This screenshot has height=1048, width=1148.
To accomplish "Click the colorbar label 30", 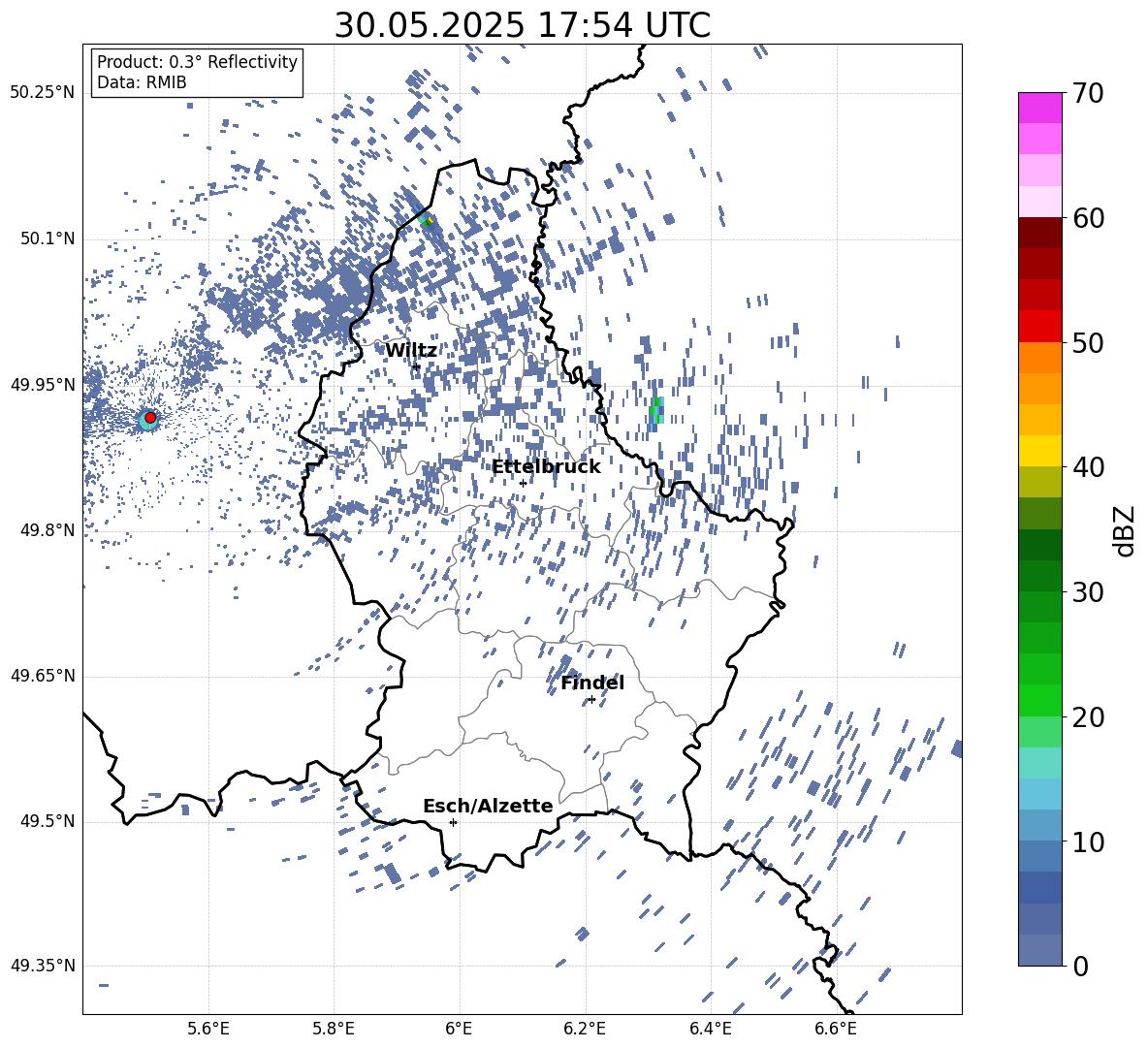I will (1088, 592).
